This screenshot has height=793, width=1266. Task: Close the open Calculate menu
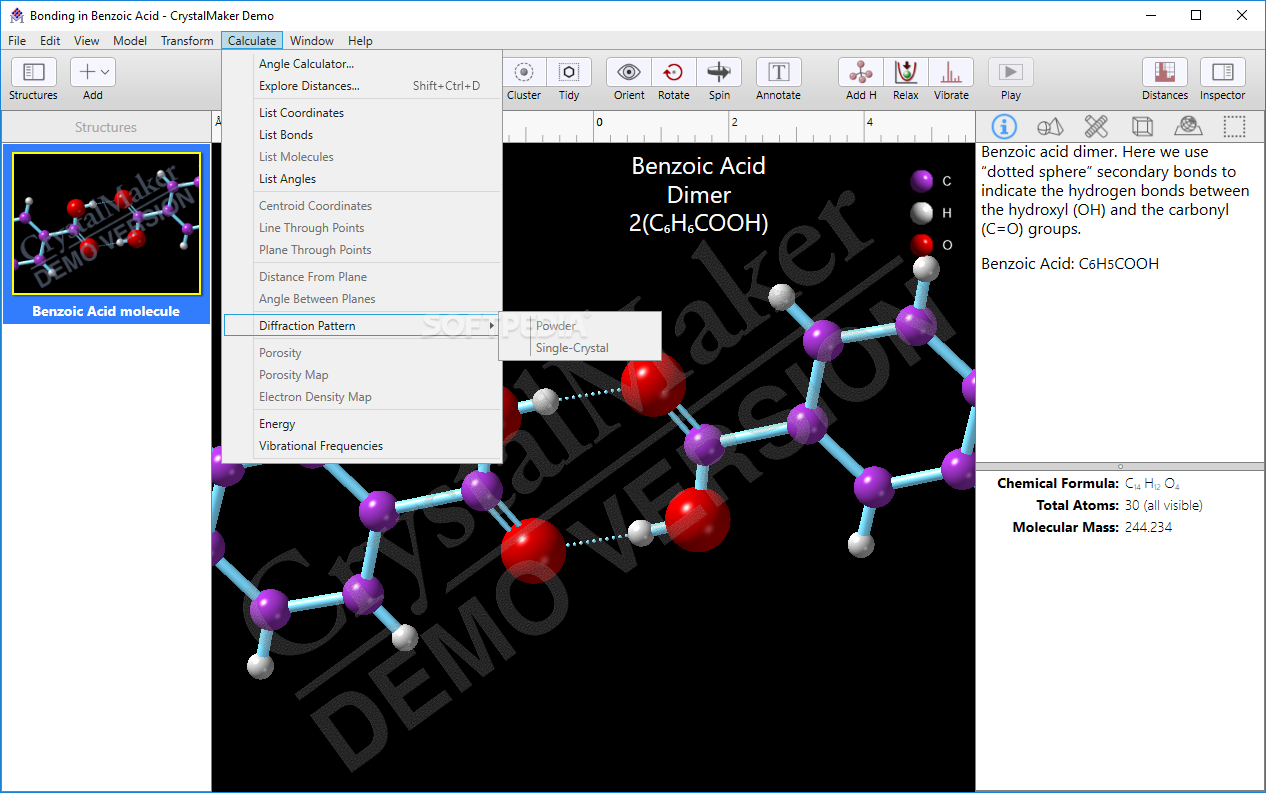click(x=252, y=41)
